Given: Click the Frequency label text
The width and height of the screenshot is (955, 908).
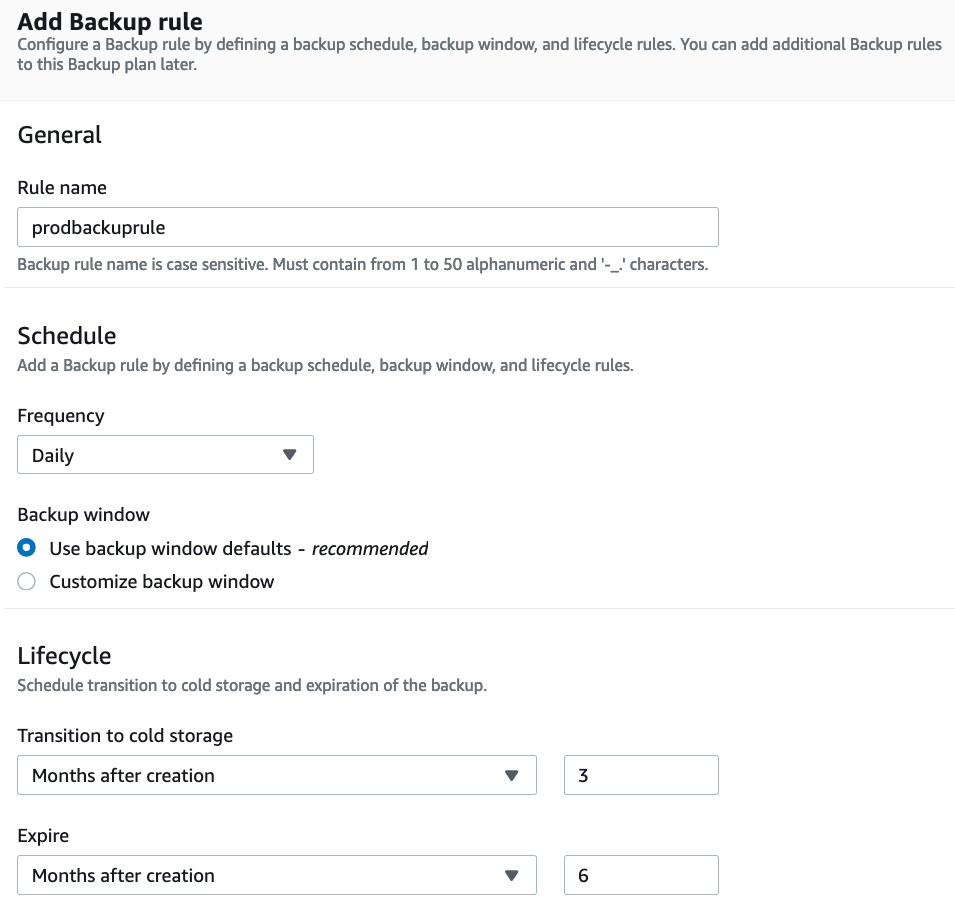Looking at the screenshot, I should click(61, 415).
